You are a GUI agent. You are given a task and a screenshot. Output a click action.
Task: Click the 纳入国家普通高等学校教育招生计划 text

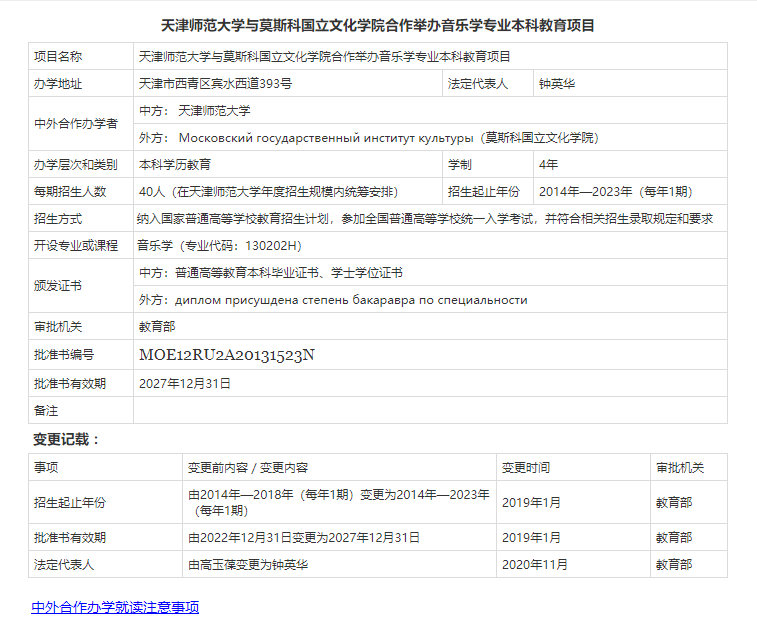coord(233,219)
